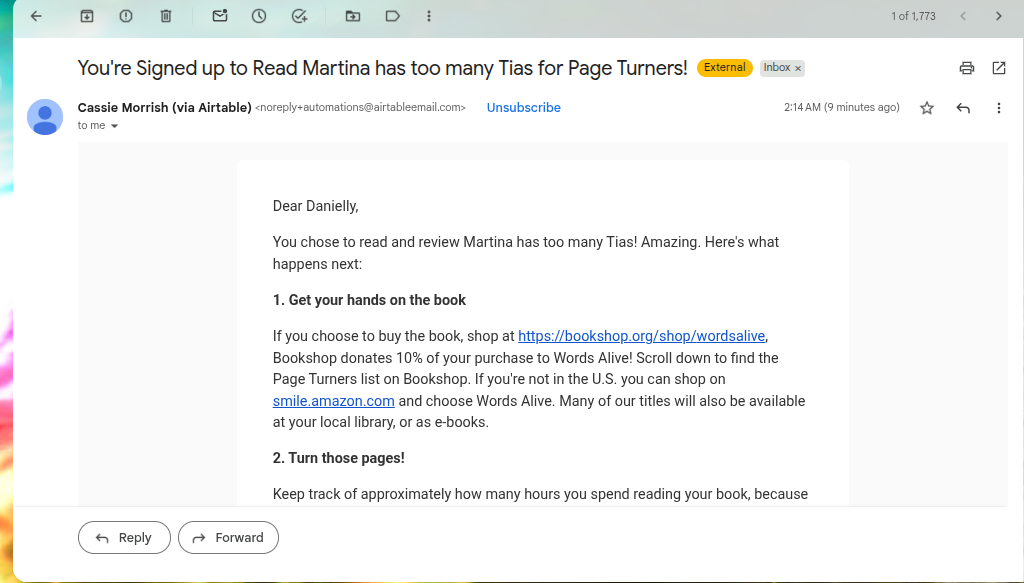
Task: Delete this email with trash icon
Action: (165, 16)
